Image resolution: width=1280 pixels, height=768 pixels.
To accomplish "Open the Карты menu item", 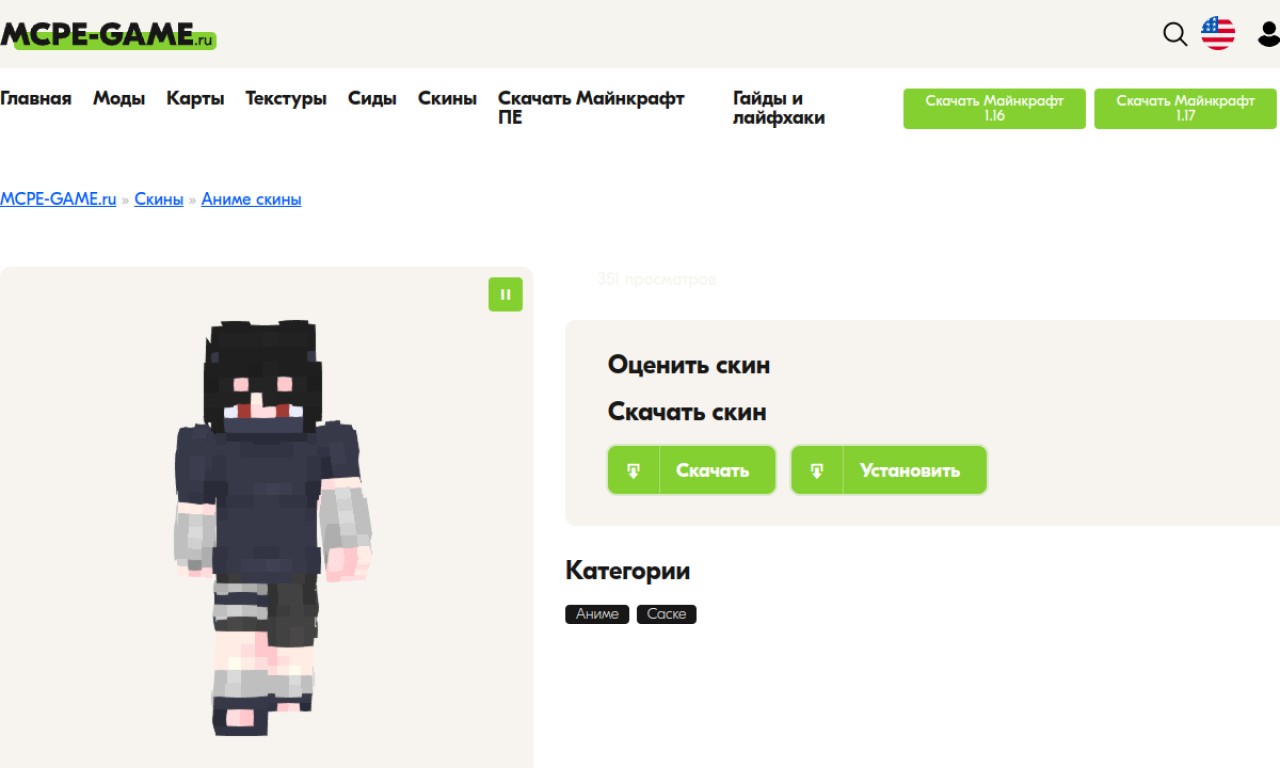I will pyautogui.click(x=195, y=98).
